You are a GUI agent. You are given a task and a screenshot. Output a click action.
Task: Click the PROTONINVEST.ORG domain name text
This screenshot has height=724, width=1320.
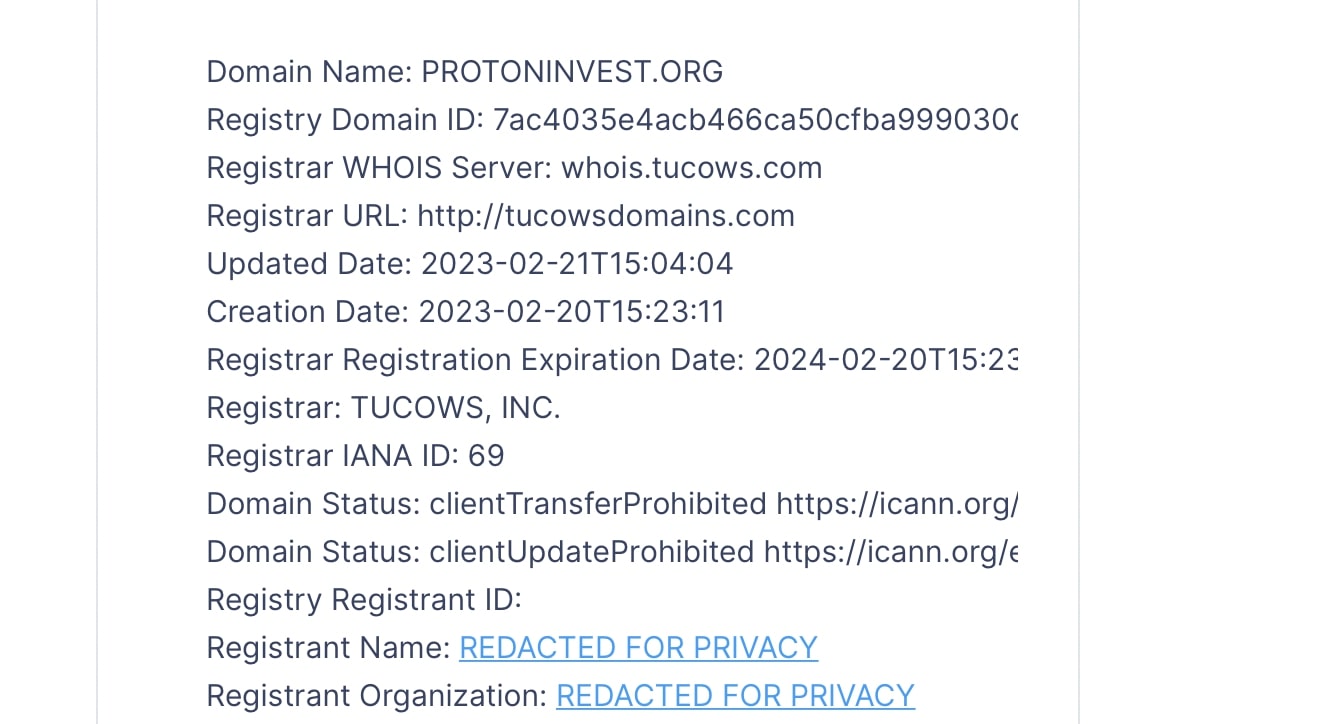[572, 72]
